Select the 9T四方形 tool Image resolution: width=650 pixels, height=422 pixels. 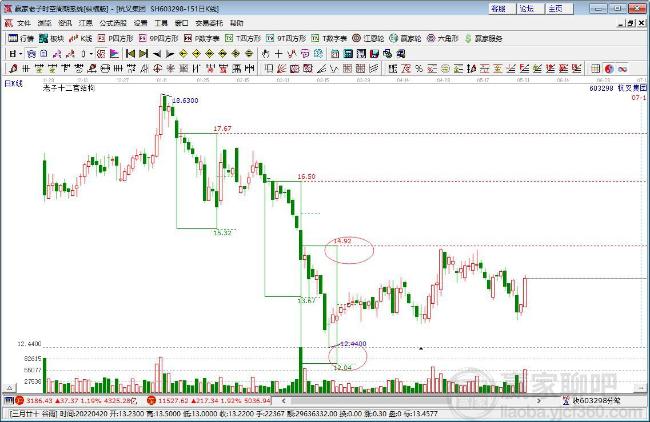[286, 39]
